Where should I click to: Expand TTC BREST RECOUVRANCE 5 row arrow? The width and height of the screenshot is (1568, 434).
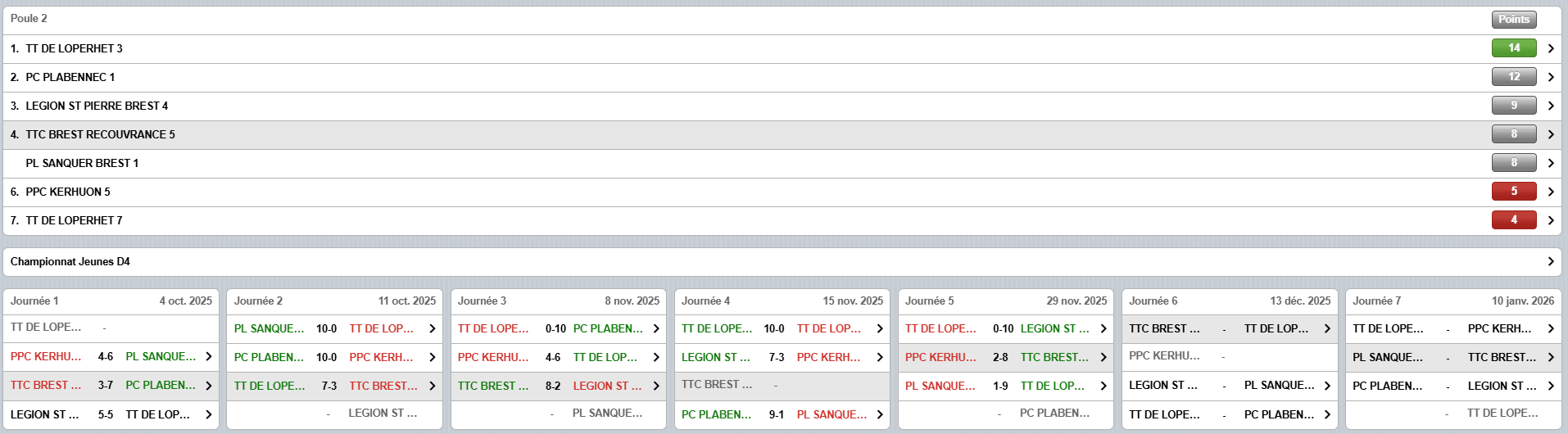click(1550, 134)
